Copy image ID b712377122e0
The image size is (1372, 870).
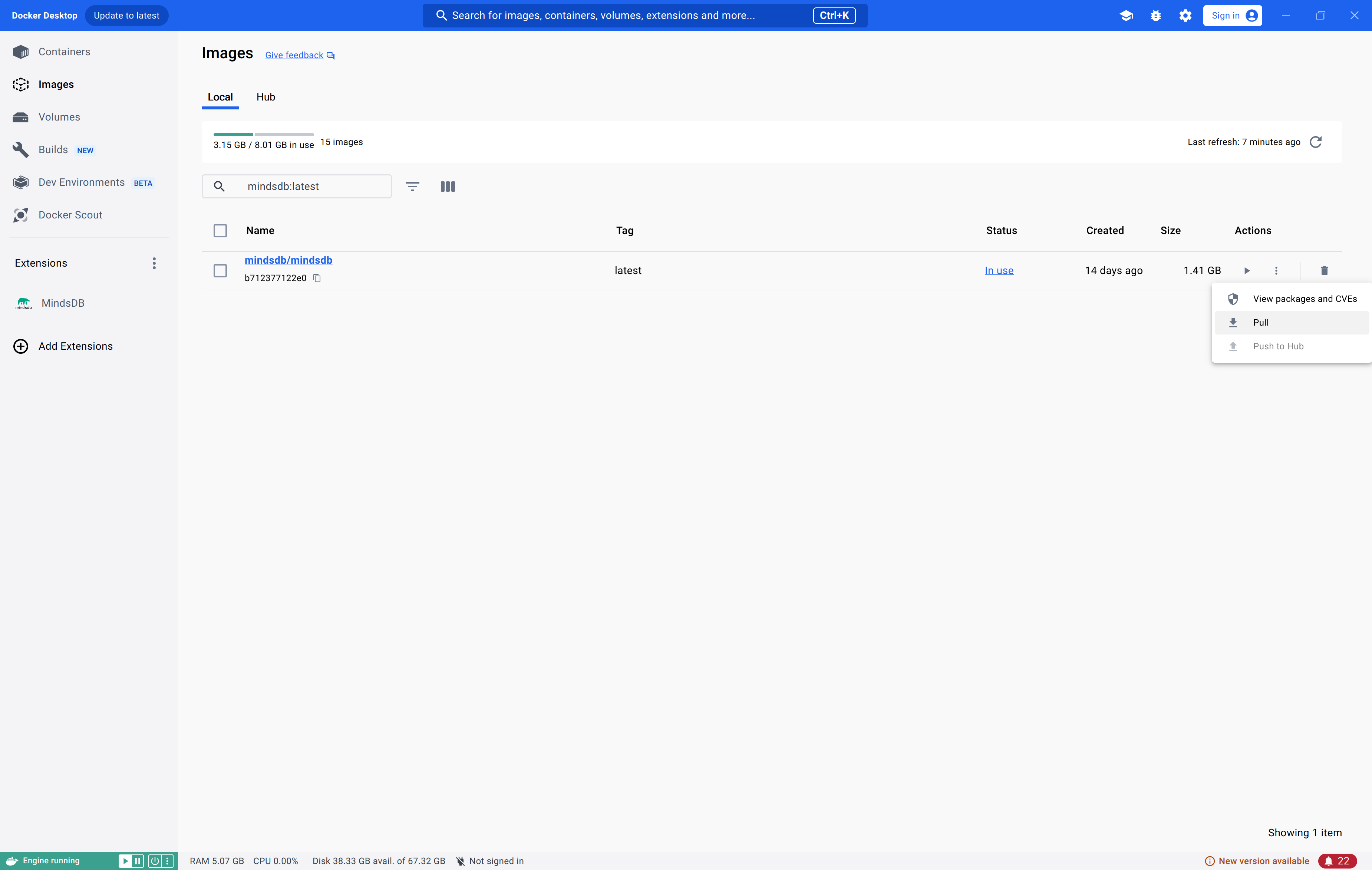click(x=317, y=278)
